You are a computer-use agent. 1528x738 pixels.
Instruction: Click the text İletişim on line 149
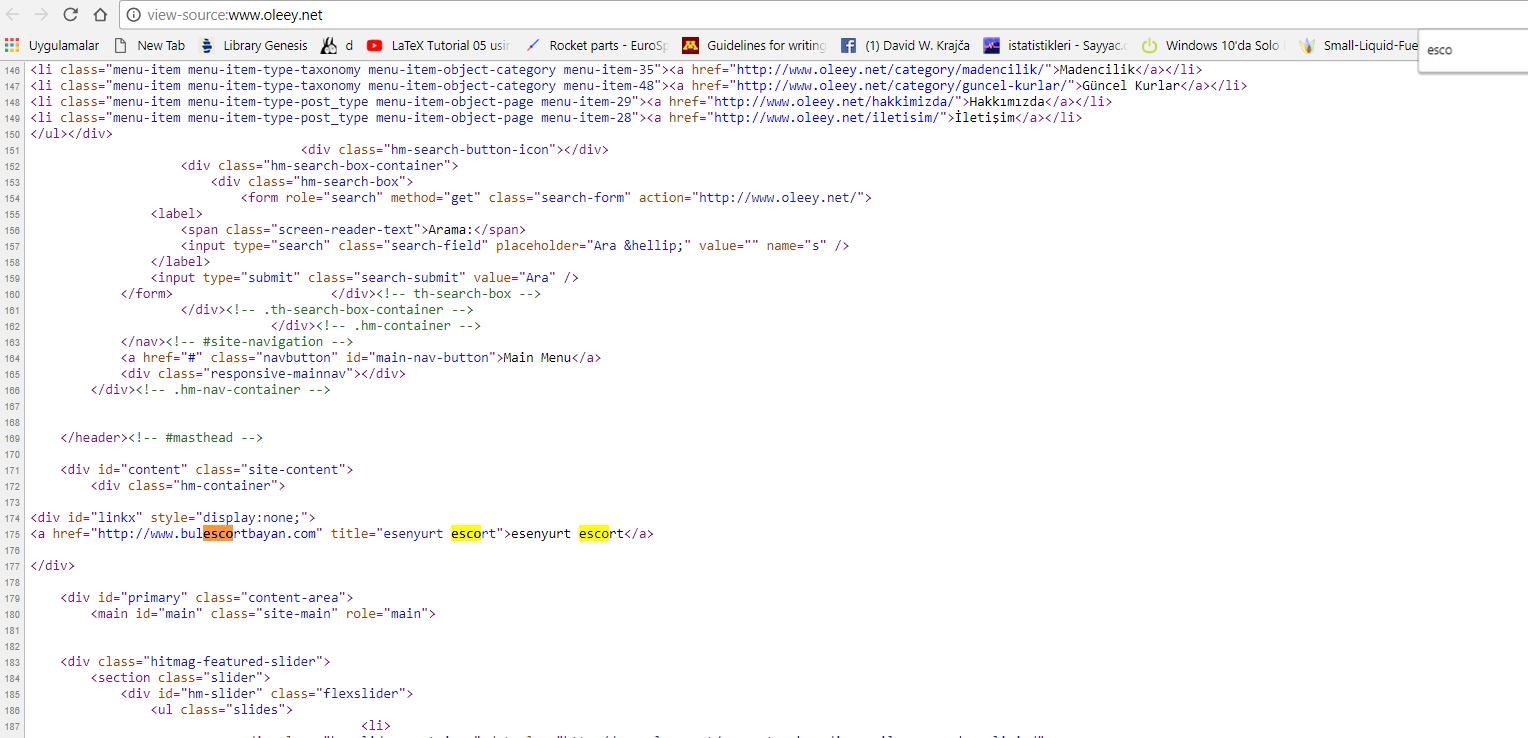click(x=985, y=118)
